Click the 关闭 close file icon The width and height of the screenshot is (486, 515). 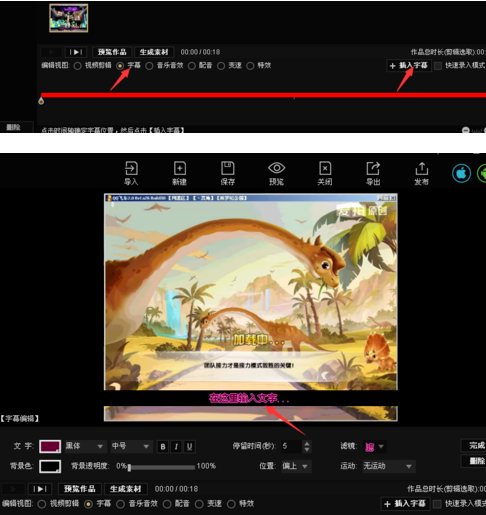point(325,173)
